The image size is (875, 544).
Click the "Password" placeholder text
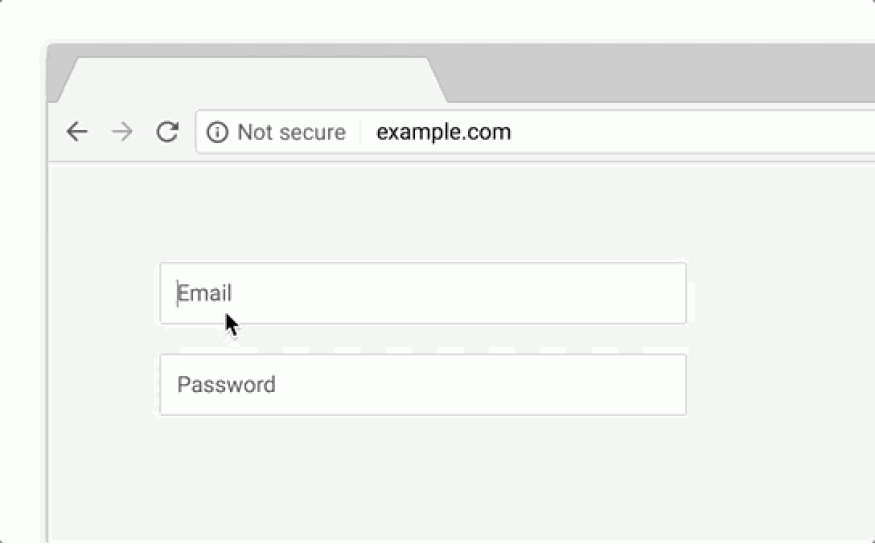pyautogui.click(x=226, y=384)
